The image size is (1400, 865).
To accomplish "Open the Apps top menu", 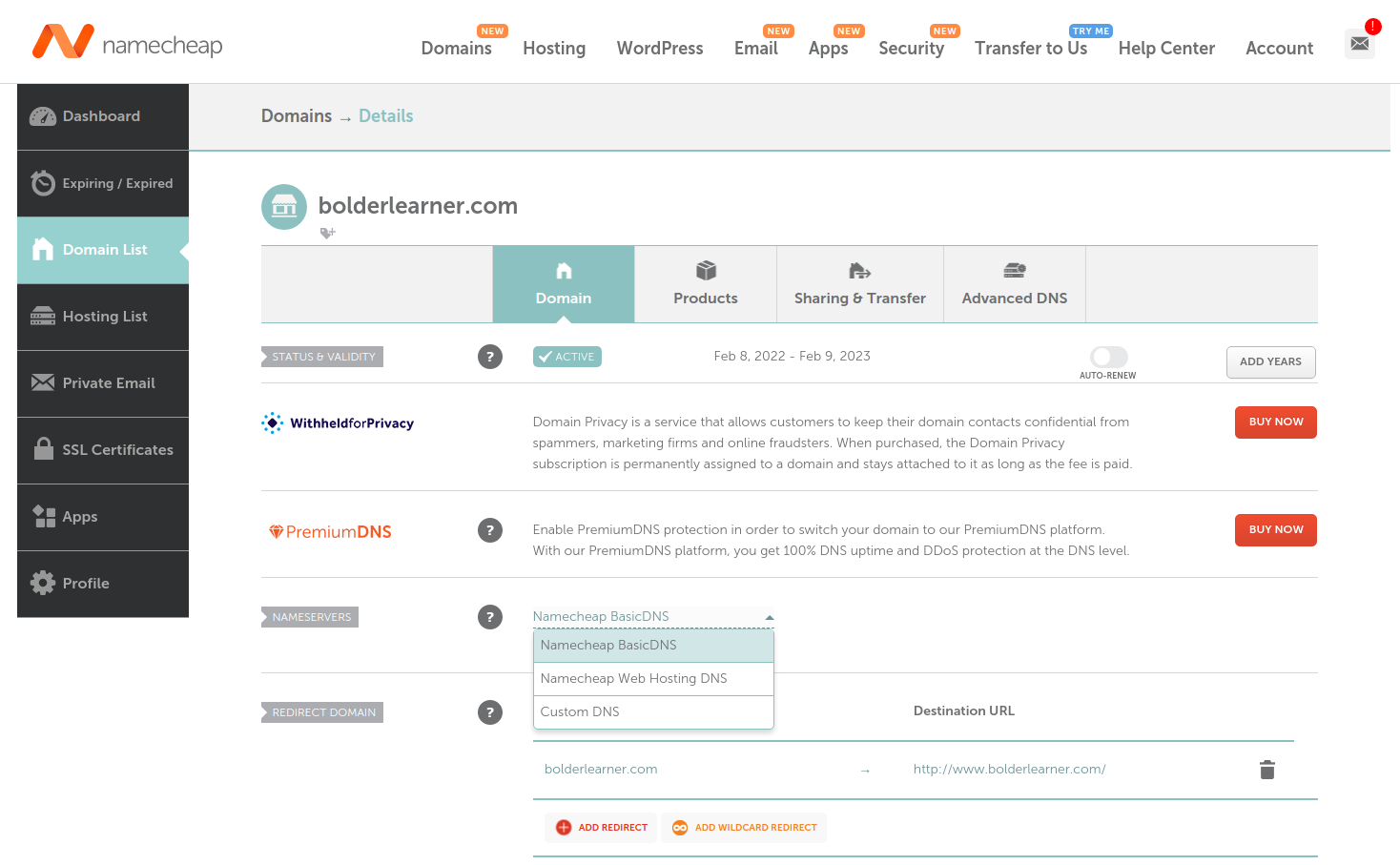I will (x=828, y=49).
